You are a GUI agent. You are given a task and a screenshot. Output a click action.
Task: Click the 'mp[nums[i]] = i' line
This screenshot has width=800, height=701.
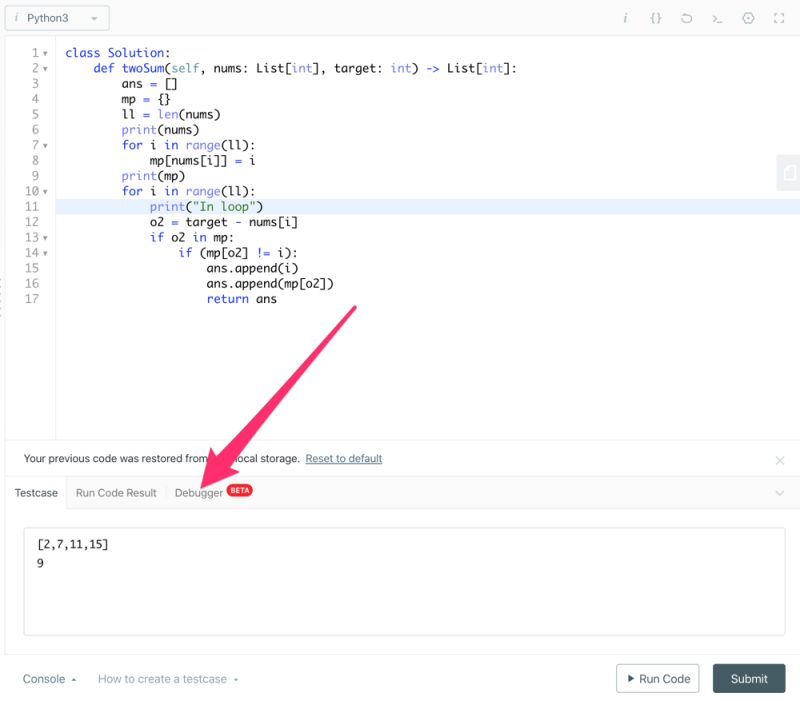pyautogui.click(x=202, y=161)
